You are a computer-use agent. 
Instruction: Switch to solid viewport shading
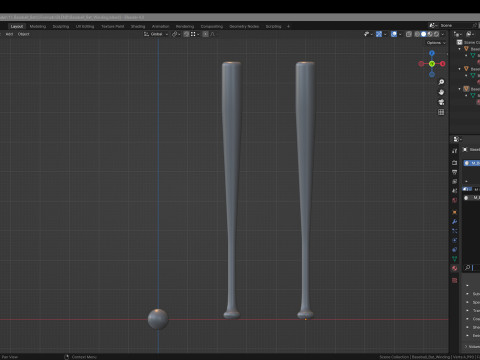click(423, 34)
